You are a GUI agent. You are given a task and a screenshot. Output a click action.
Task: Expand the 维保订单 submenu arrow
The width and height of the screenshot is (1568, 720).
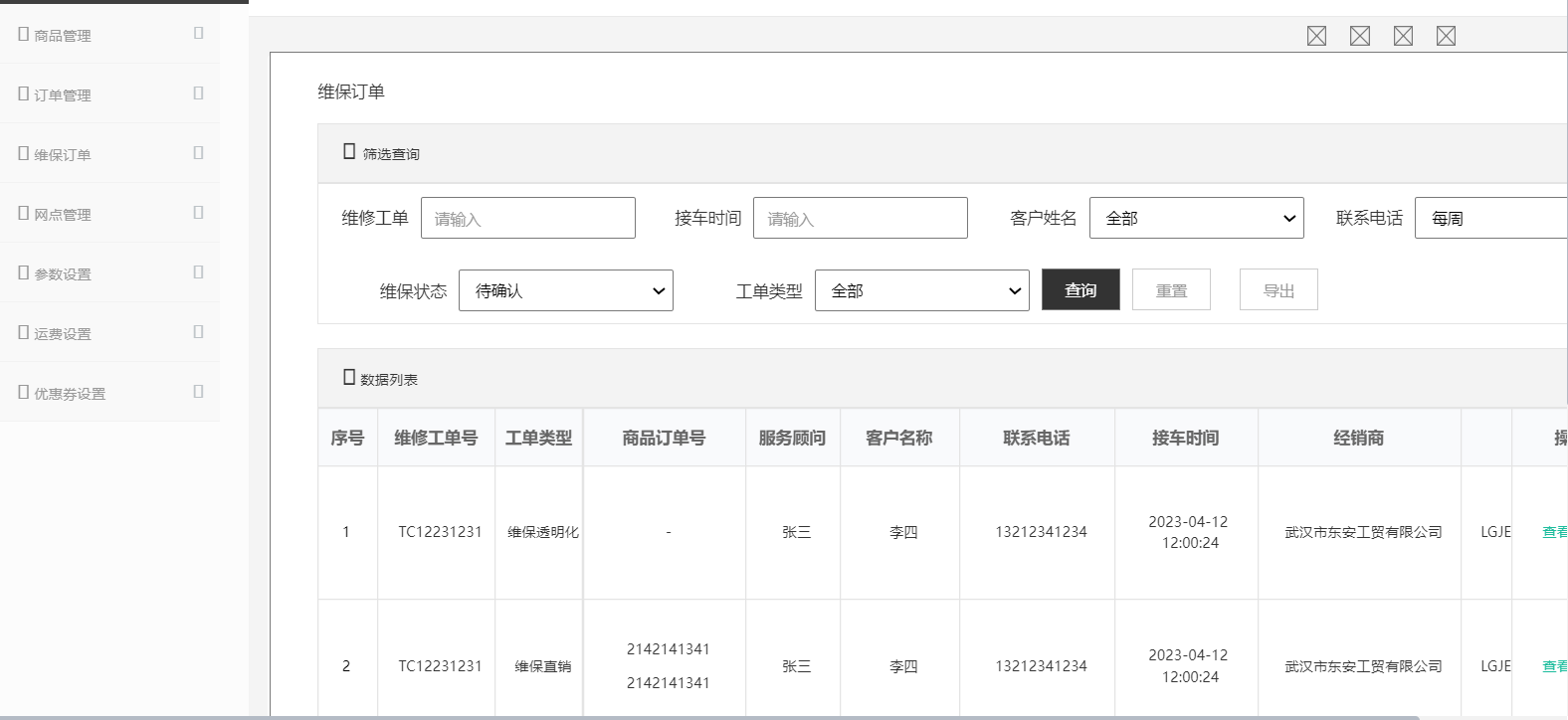[198, 152]
